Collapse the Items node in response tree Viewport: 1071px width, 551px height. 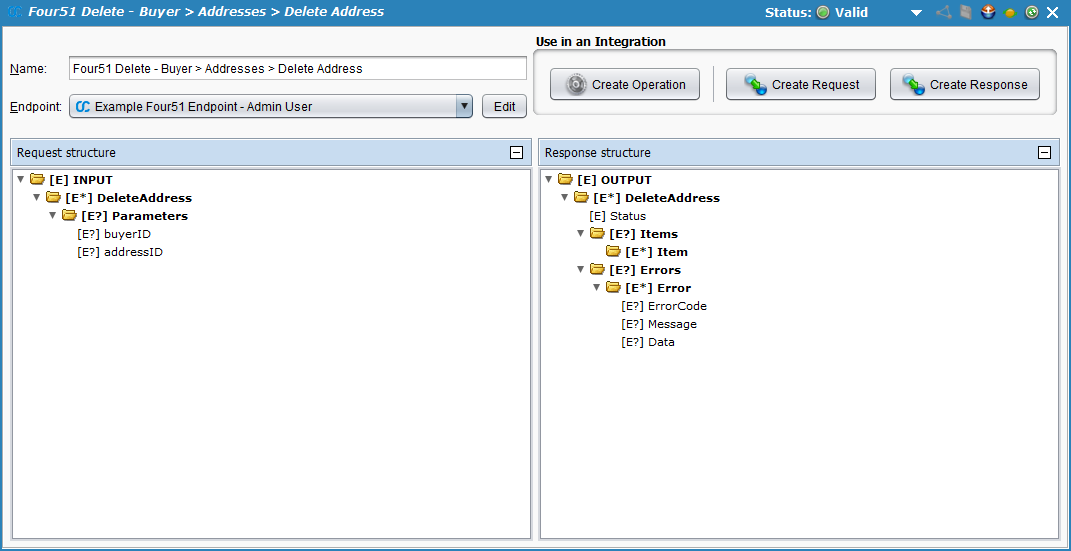pos(581,234)
